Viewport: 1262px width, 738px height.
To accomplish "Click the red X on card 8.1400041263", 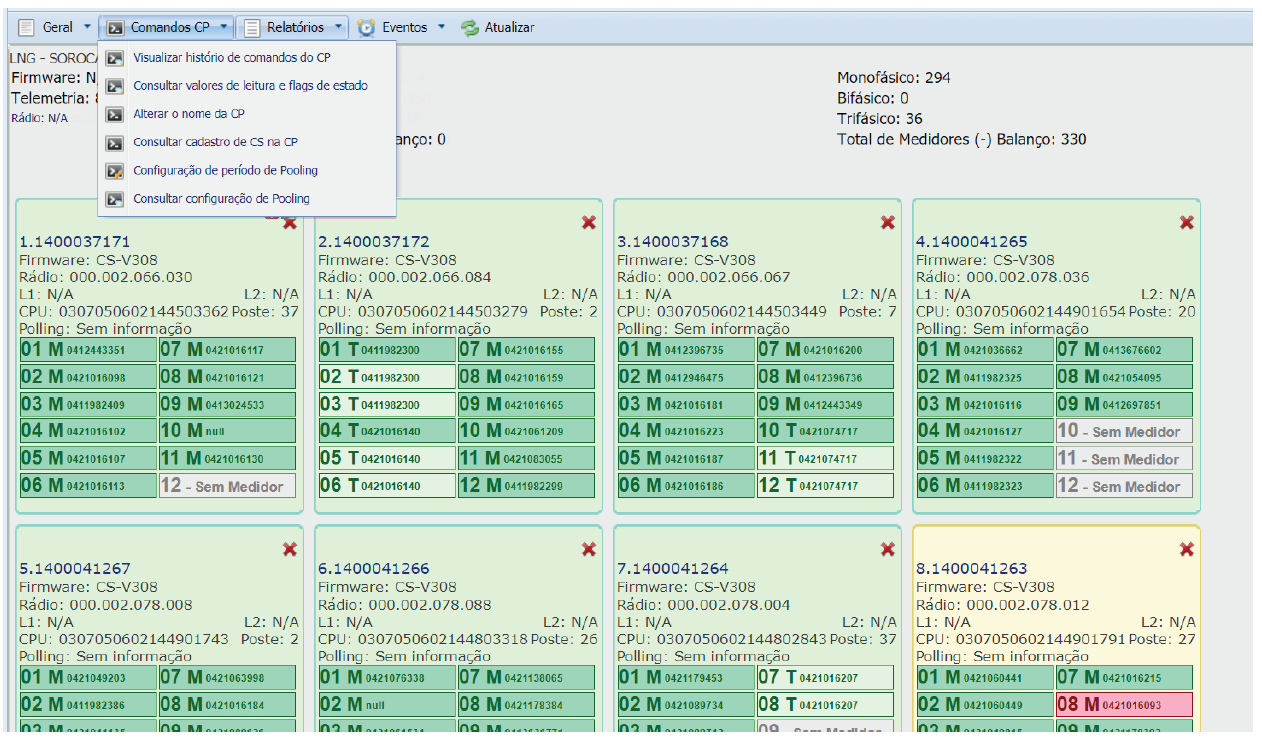I will 1186,550.
